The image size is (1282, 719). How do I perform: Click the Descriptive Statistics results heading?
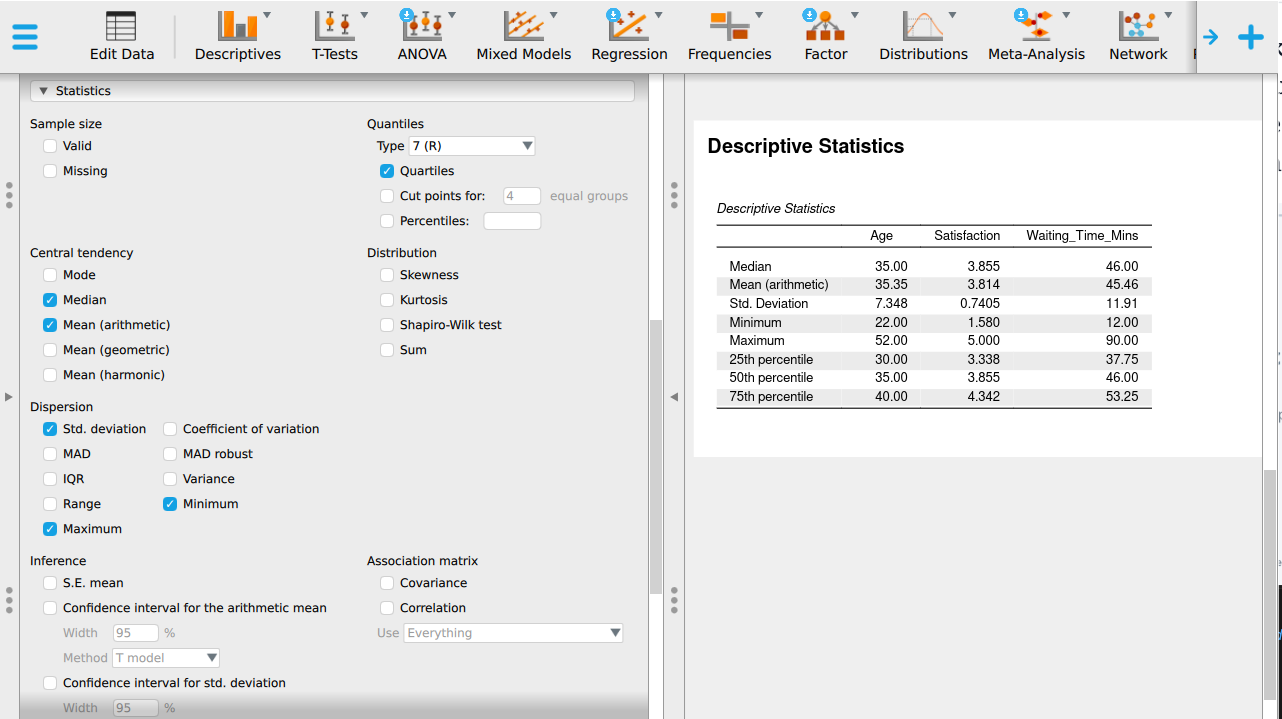pyautogui.click(x=806, y=146)
